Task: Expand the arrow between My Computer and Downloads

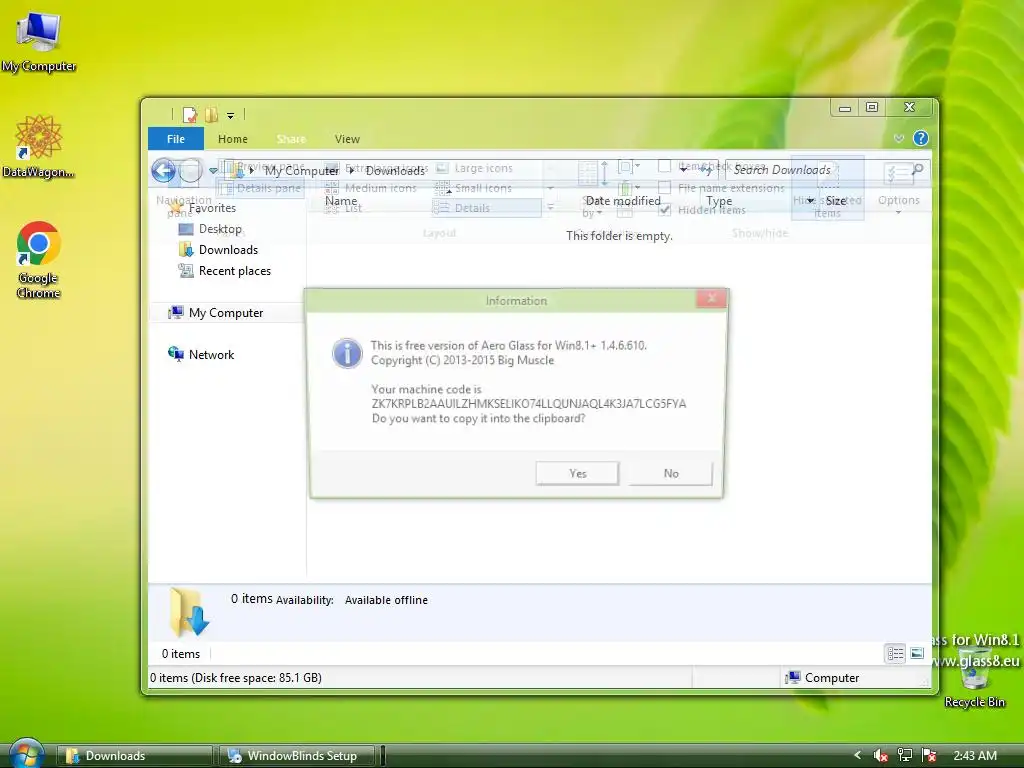Action: coord(351,170)
